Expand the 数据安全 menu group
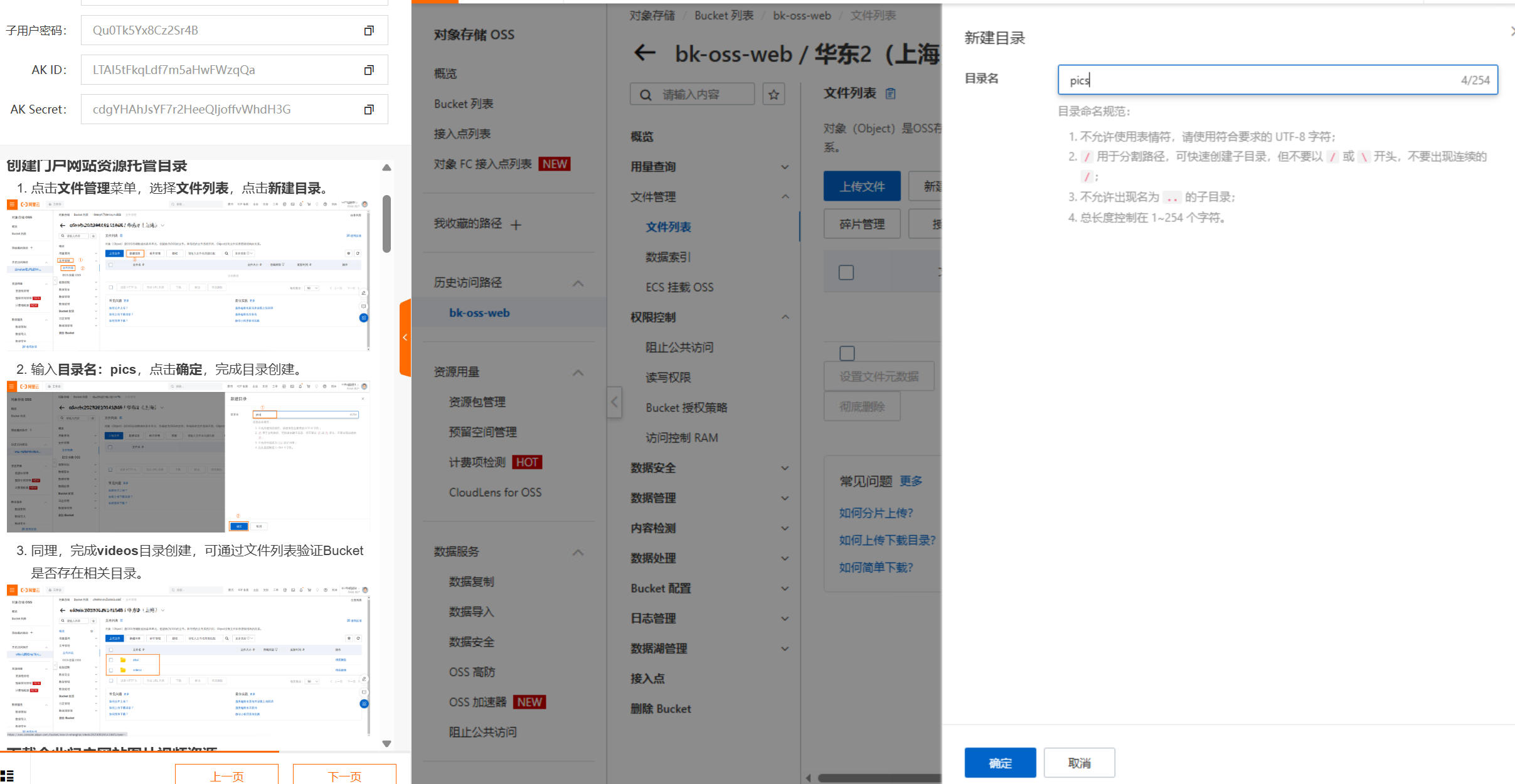Viewport: 1515px width, 784px height. [785, 468]
